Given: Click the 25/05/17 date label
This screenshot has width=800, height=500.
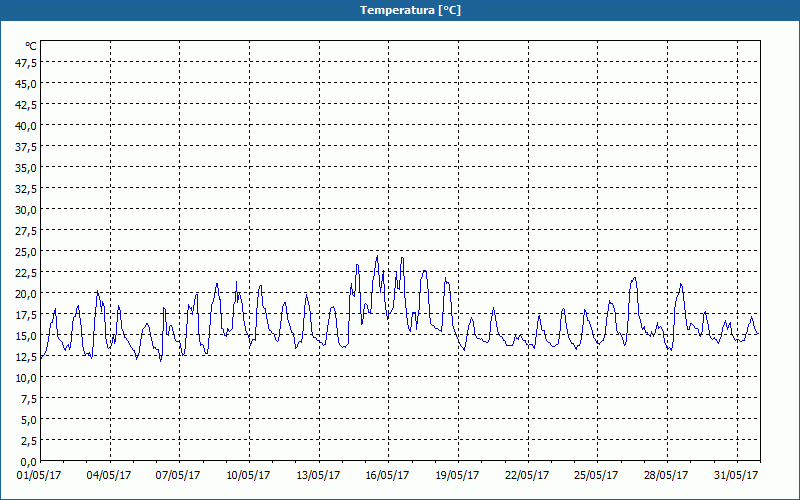Looking at the screenshot, I should 596,476.
